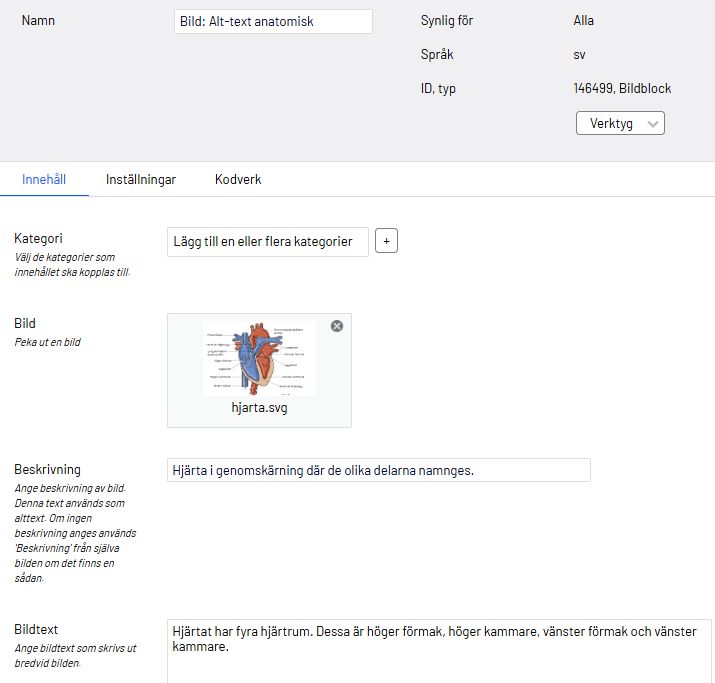Click the plus button next to category field
This screenshot has width=715, height=683.
pyautogui.click(x=386, y=241)
